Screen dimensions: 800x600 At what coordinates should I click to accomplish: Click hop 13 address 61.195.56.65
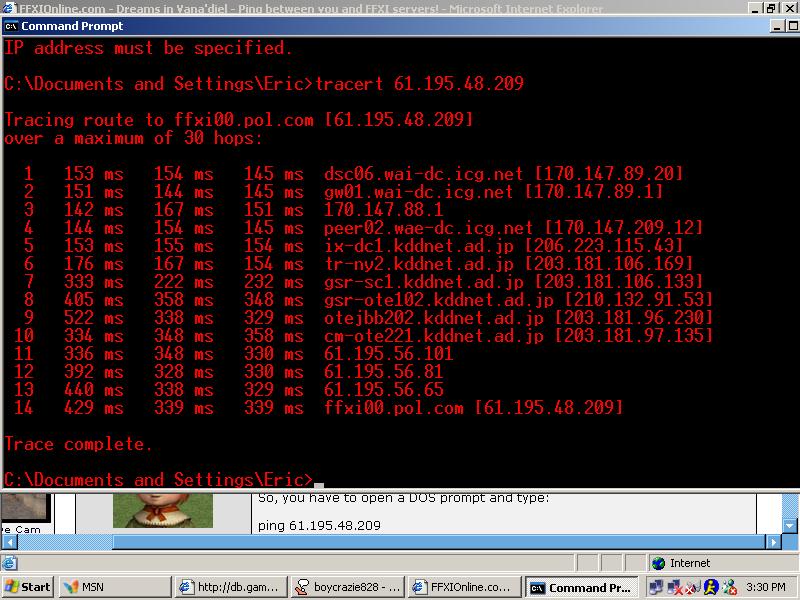tap(383, 390)
